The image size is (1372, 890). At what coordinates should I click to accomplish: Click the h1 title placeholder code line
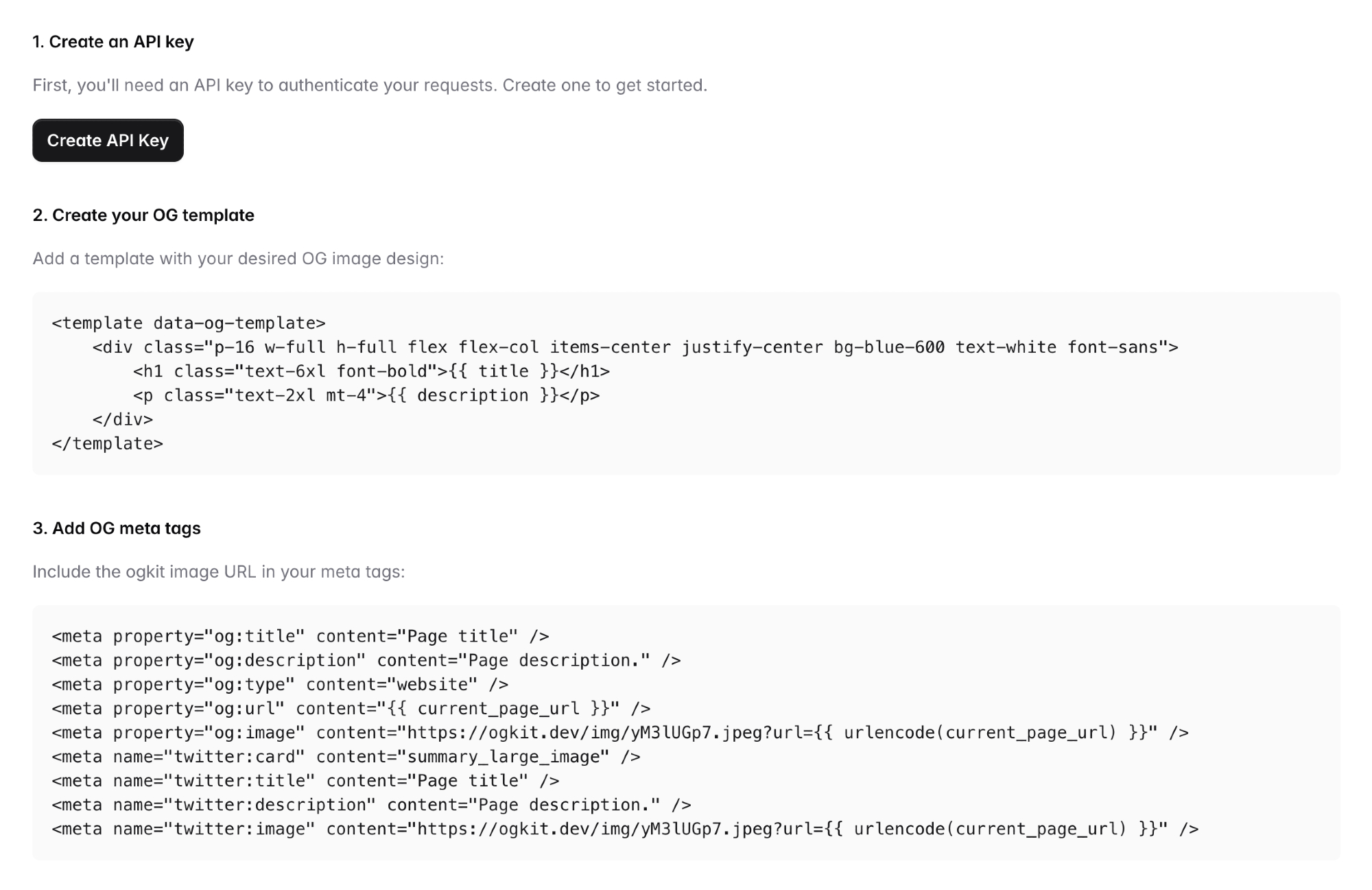371,371
